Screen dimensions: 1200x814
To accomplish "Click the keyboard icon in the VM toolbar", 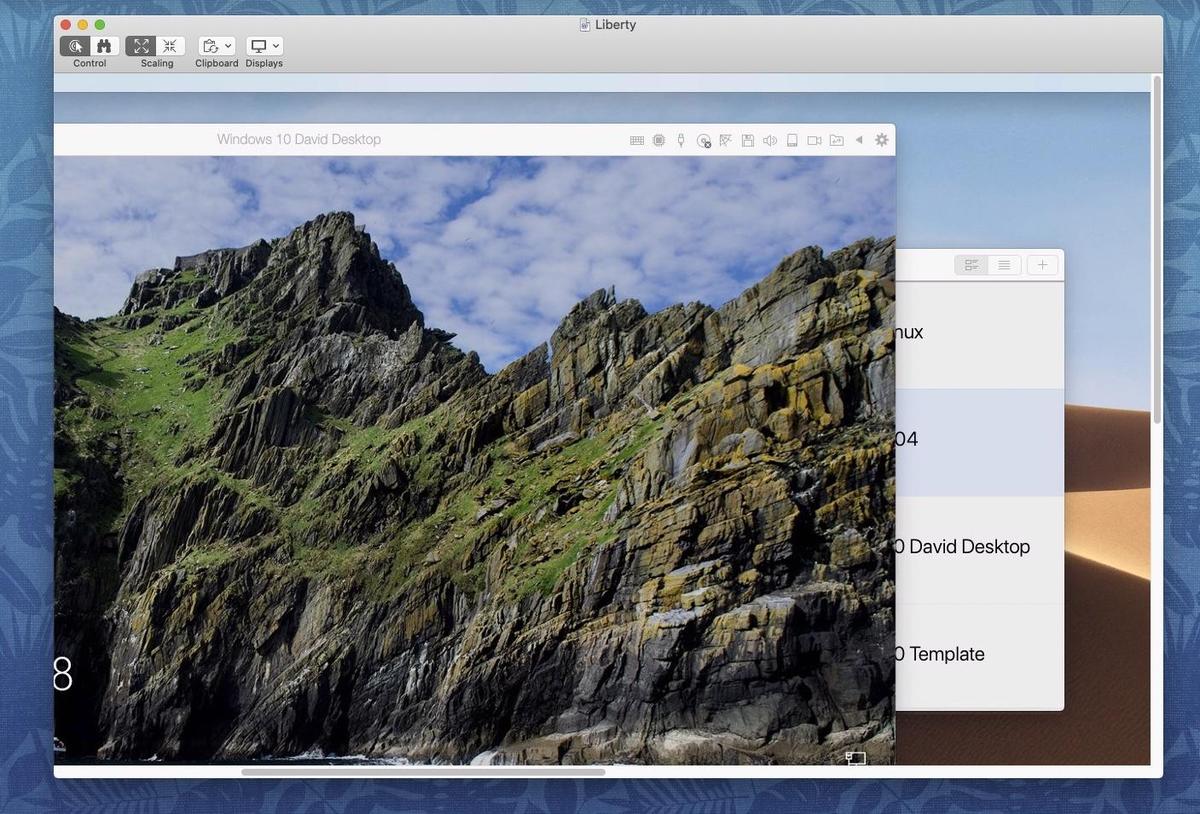I will [x=636, y=141].
